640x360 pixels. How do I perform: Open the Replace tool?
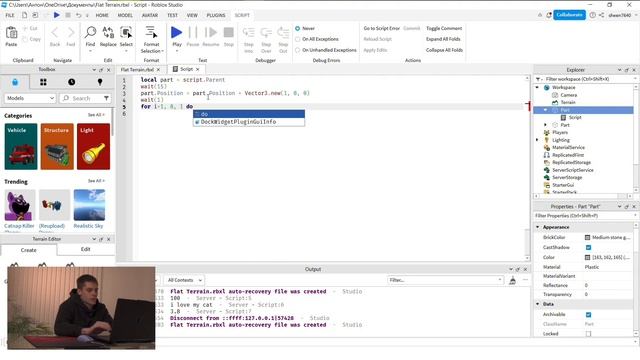point(108,32)
